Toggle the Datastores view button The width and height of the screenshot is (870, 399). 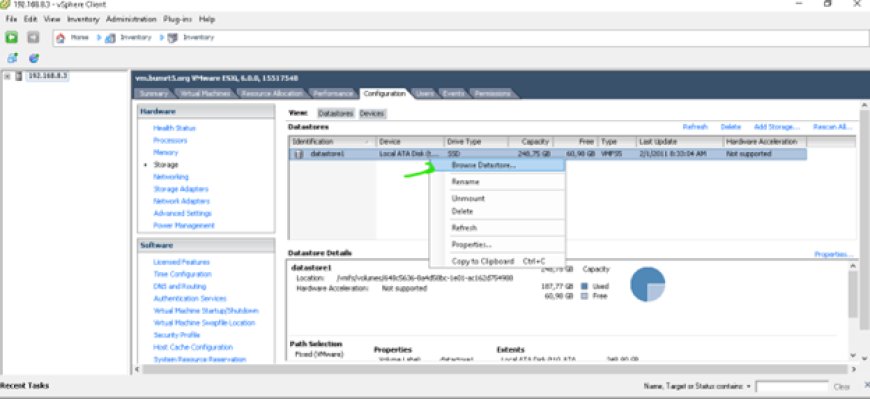point(336,113)
